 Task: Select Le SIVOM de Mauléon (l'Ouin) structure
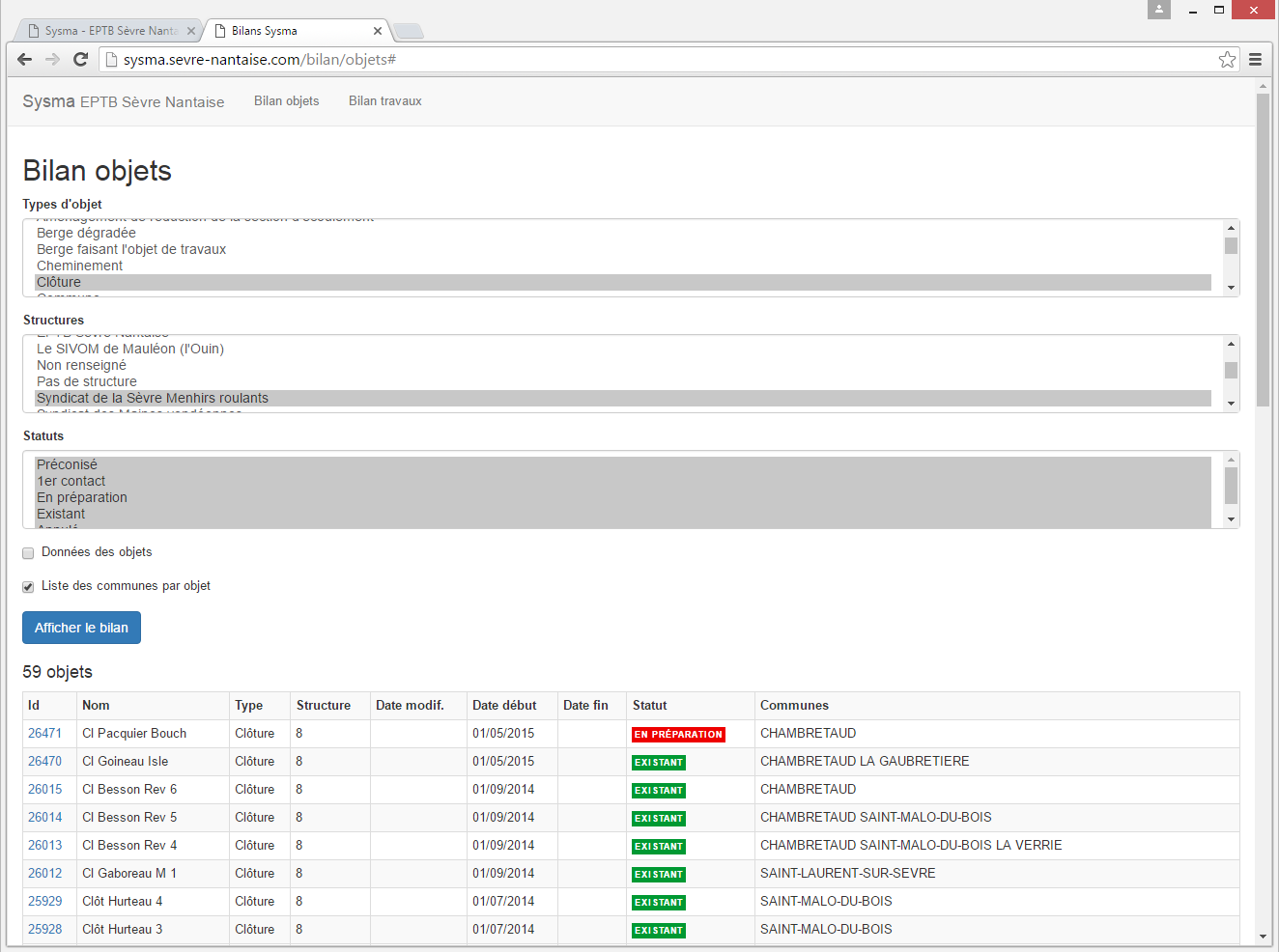pos(623,349)
